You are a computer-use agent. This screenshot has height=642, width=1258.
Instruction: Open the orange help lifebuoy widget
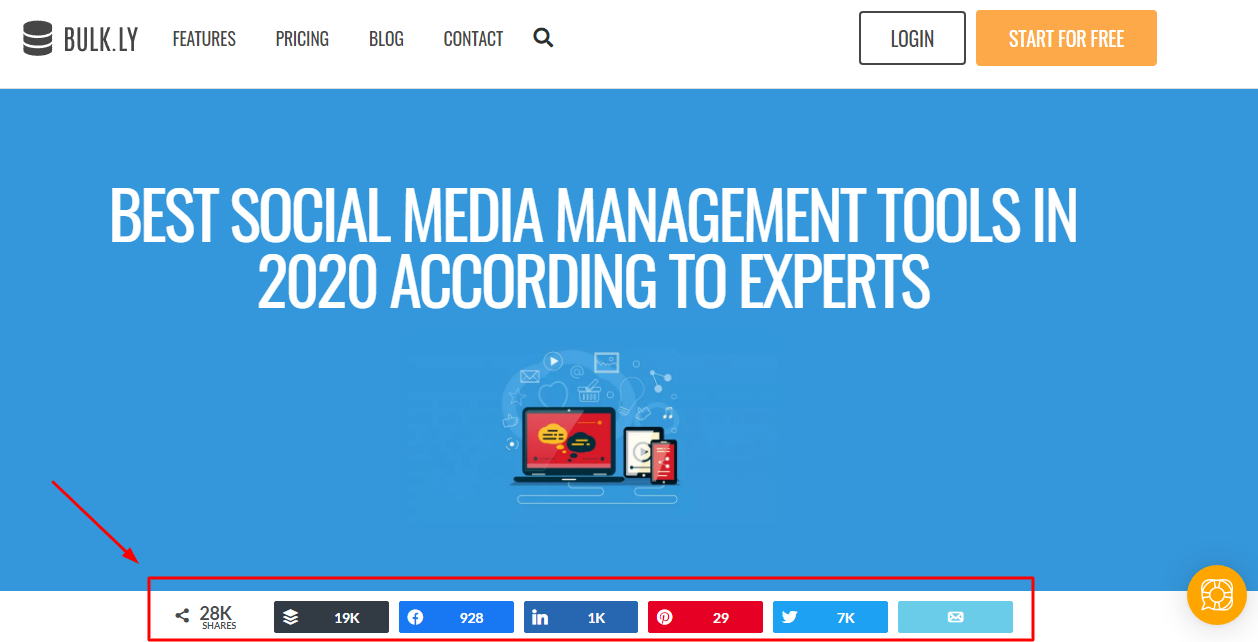(x=1216, y=595)
